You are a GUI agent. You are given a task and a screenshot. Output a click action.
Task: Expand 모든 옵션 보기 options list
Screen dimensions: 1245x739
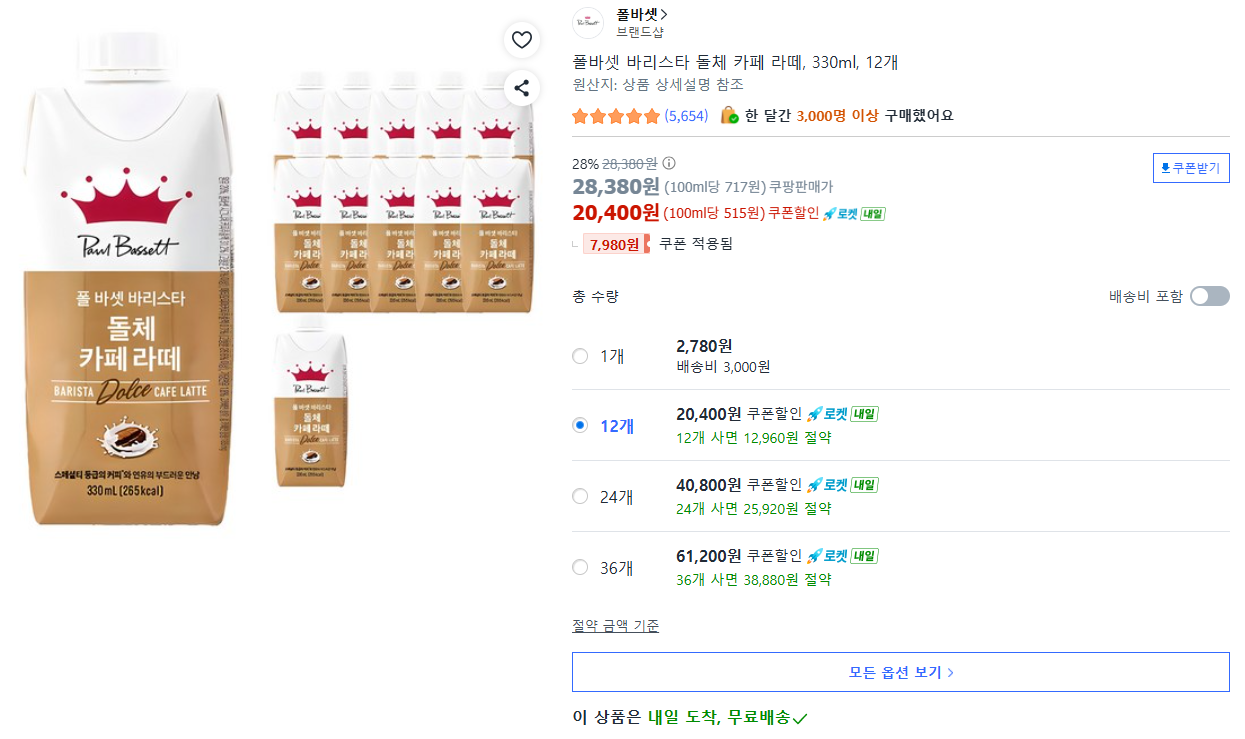click(900, 672)
